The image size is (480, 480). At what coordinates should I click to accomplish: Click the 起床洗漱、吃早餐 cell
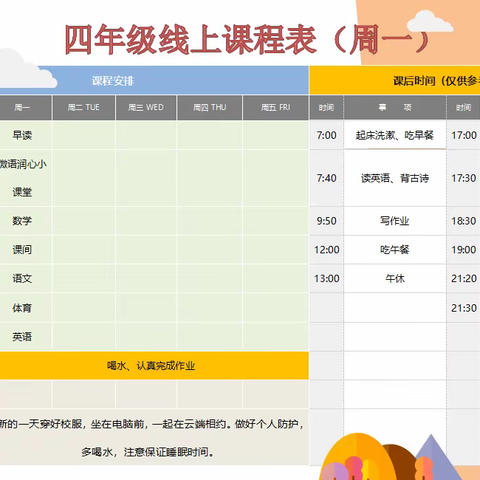coord(395,135)
